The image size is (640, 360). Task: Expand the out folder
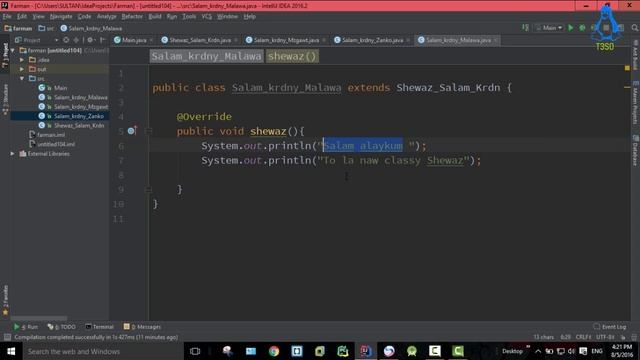click(22, 69)
